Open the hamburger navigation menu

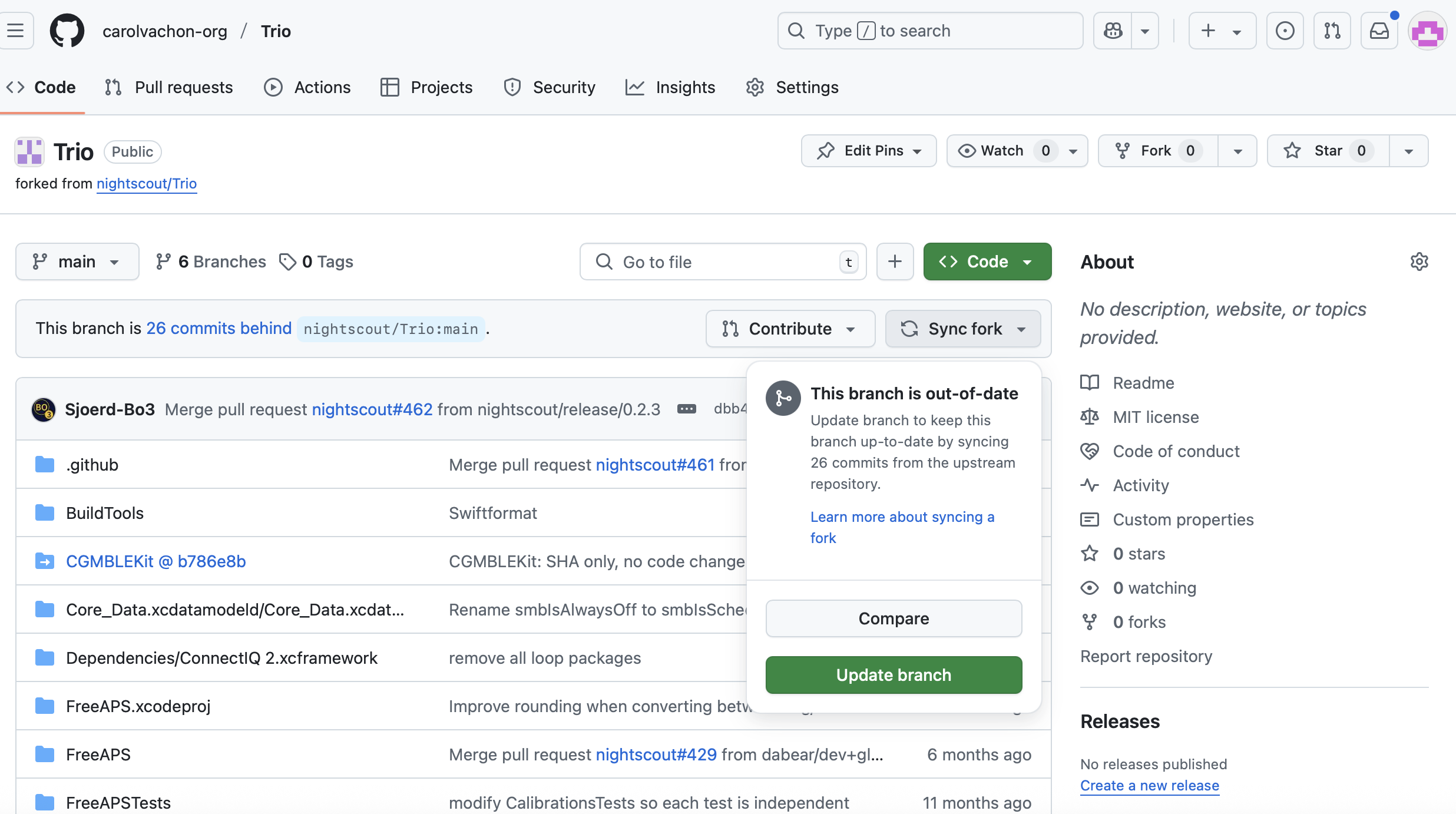click(16, 31)
